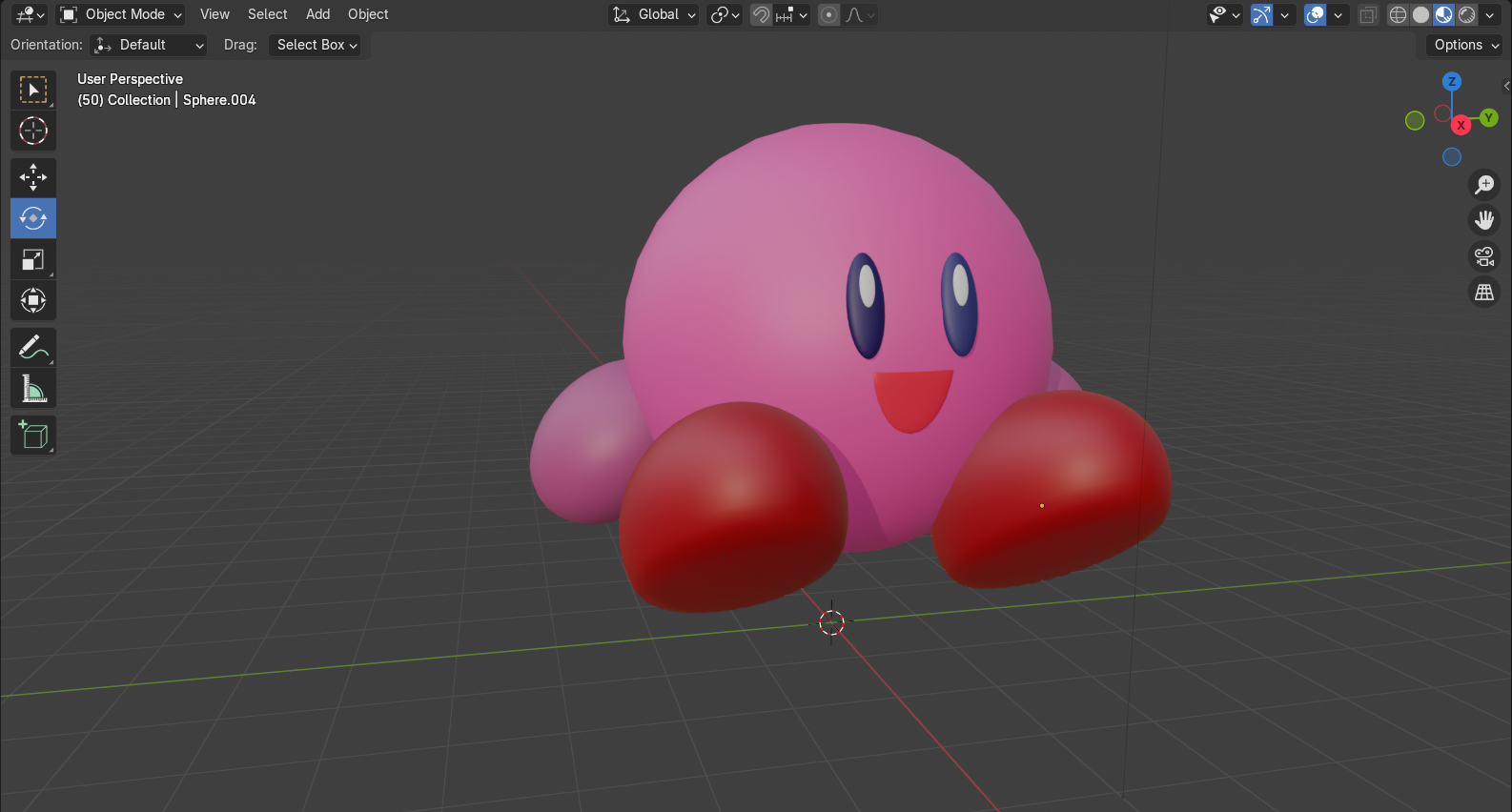The width and height of the screenshot is (1512, 812).
Task: Toggle perspective/orthographic grid button
Action: pos(1484,293)
